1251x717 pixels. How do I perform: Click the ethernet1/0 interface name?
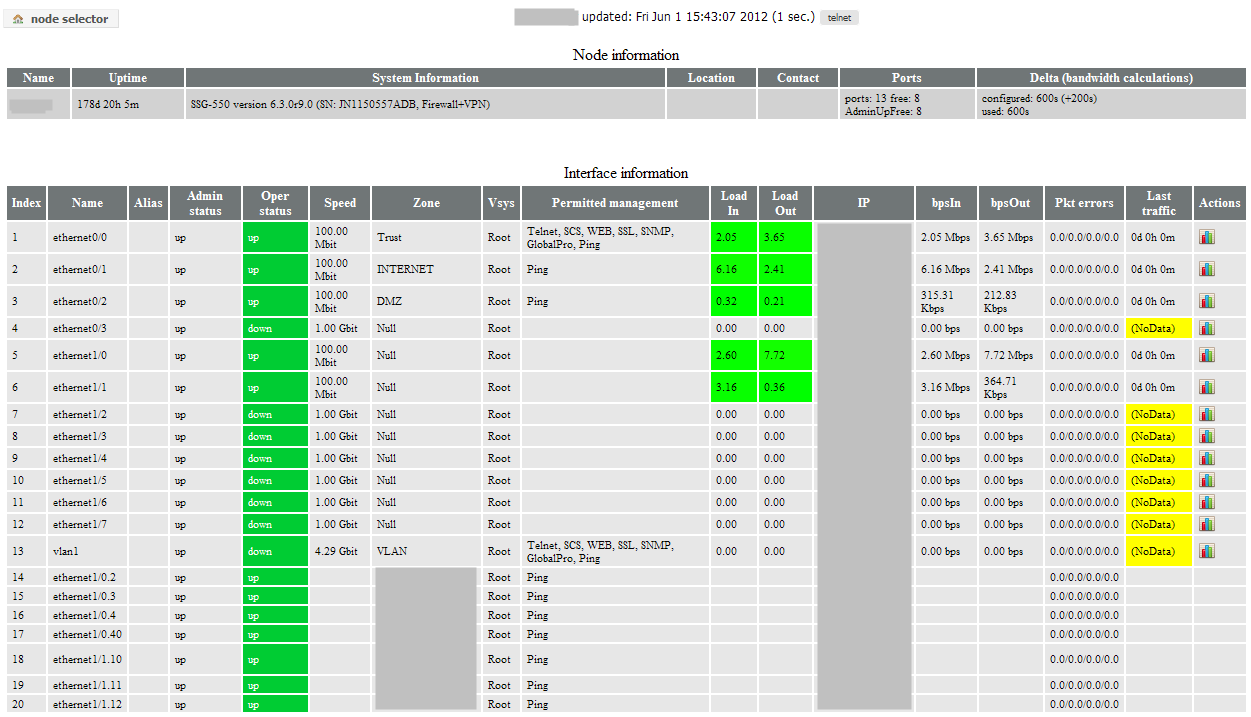point(80,355)
